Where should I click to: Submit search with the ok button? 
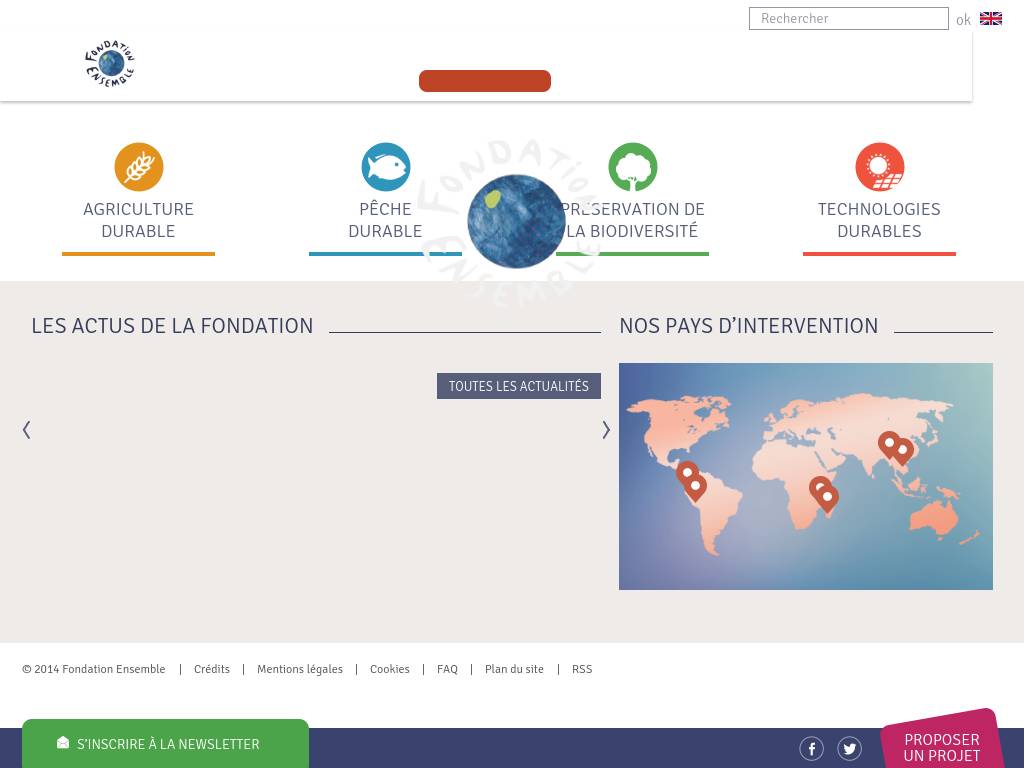tap(963, 20)
